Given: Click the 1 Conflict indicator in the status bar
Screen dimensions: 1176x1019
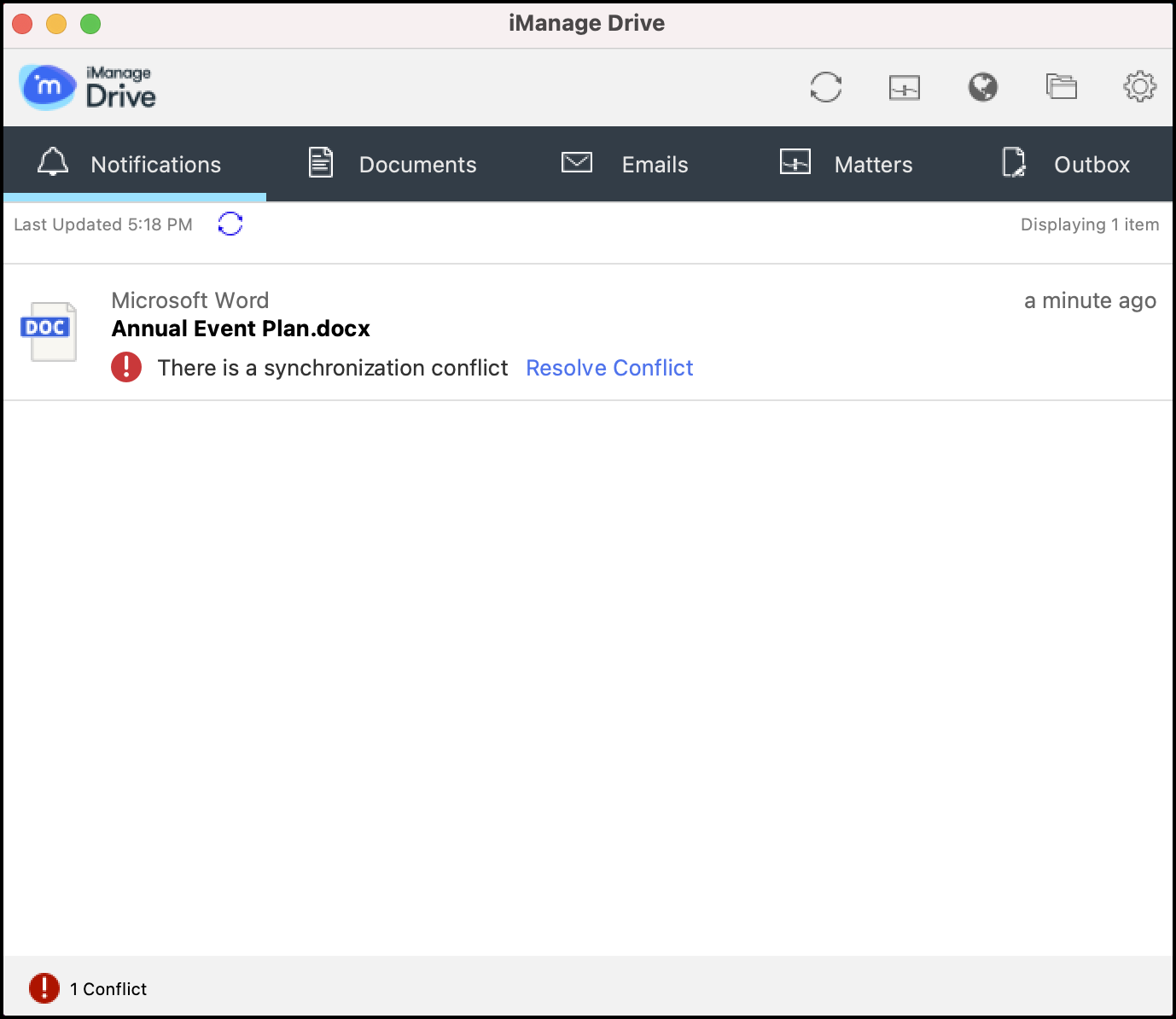Looking at the screenshot, I should (89, 988).
